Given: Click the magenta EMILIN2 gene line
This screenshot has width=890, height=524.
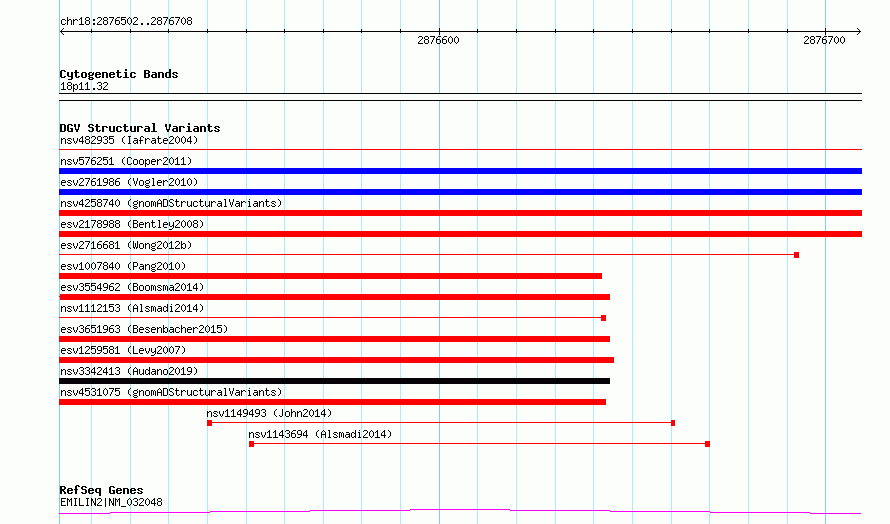Looking at the screenshot, I should [460, 512].
